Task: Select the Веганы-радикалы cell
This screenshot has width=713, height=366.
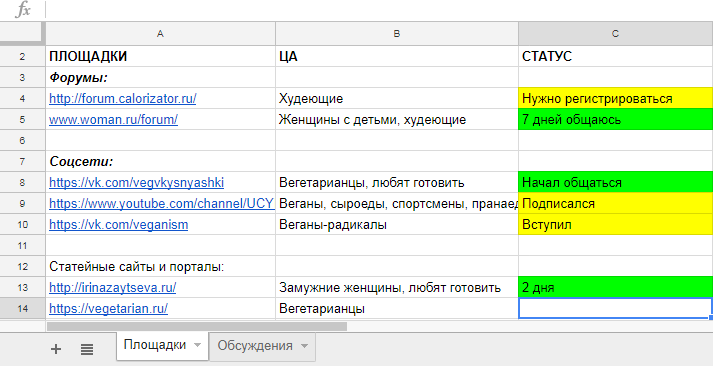Action: point(397,225)
